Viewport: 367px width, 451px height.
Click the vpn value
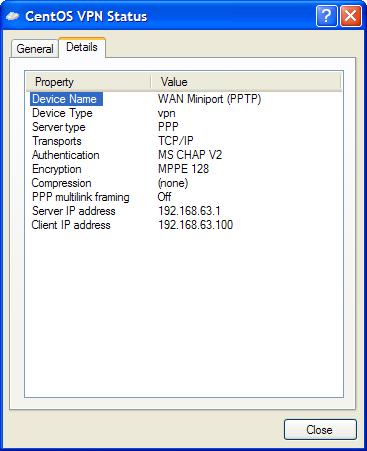[x=166, y=113]
